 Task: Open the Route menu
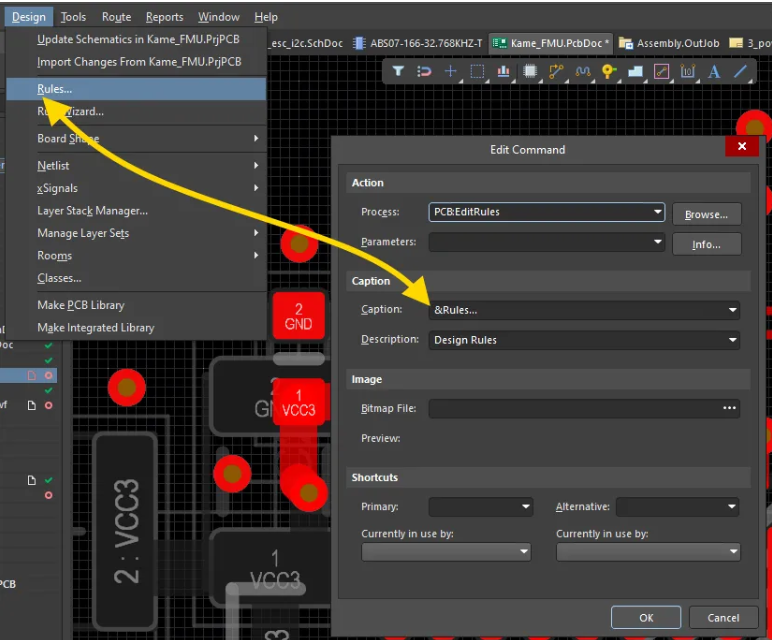pos(117,17)
